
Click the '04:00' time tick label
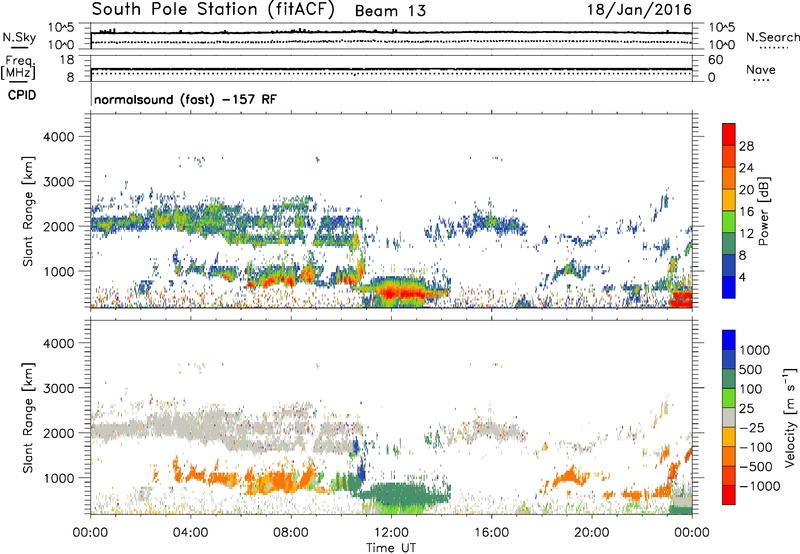pyautogui.click(x=190, y=533)
